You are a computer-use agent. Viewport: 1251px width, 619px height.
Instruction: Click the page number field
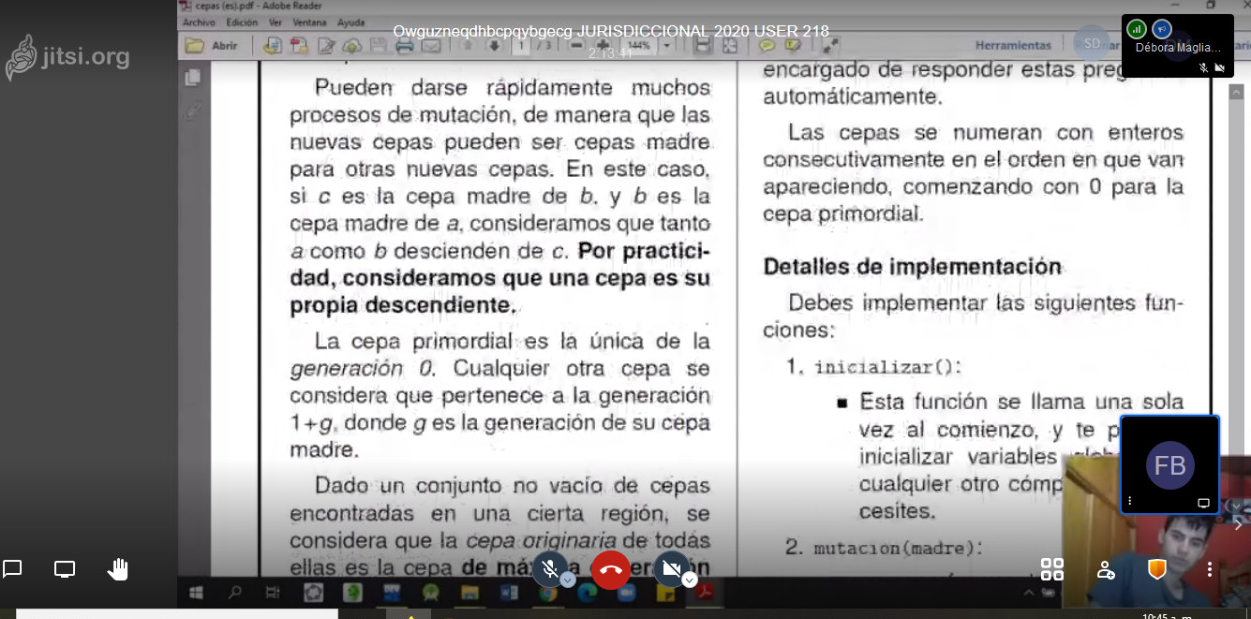pyautogui.click(x=521, y=45)
